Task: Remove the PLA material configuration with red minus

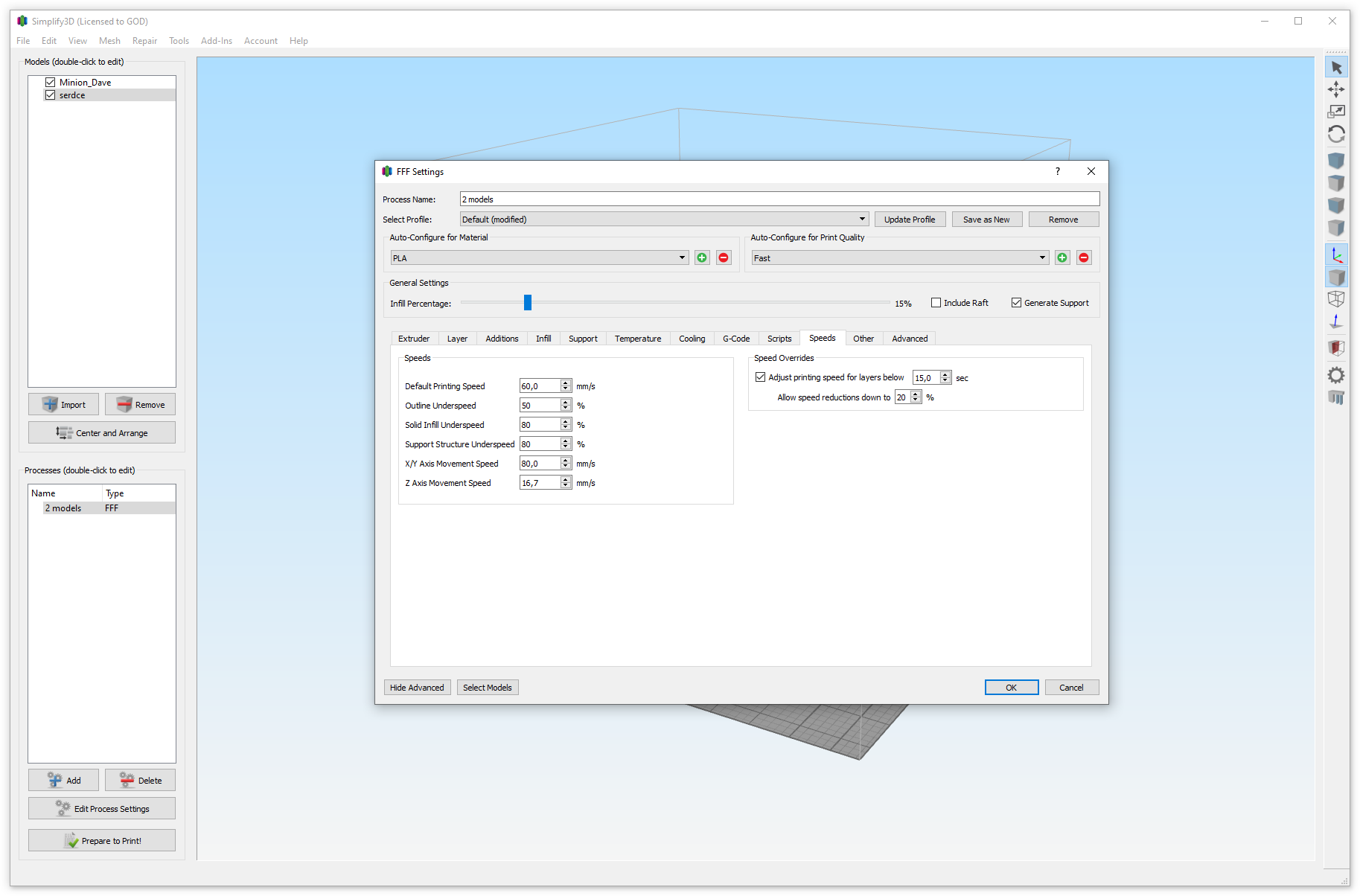Action: [724, 257]
